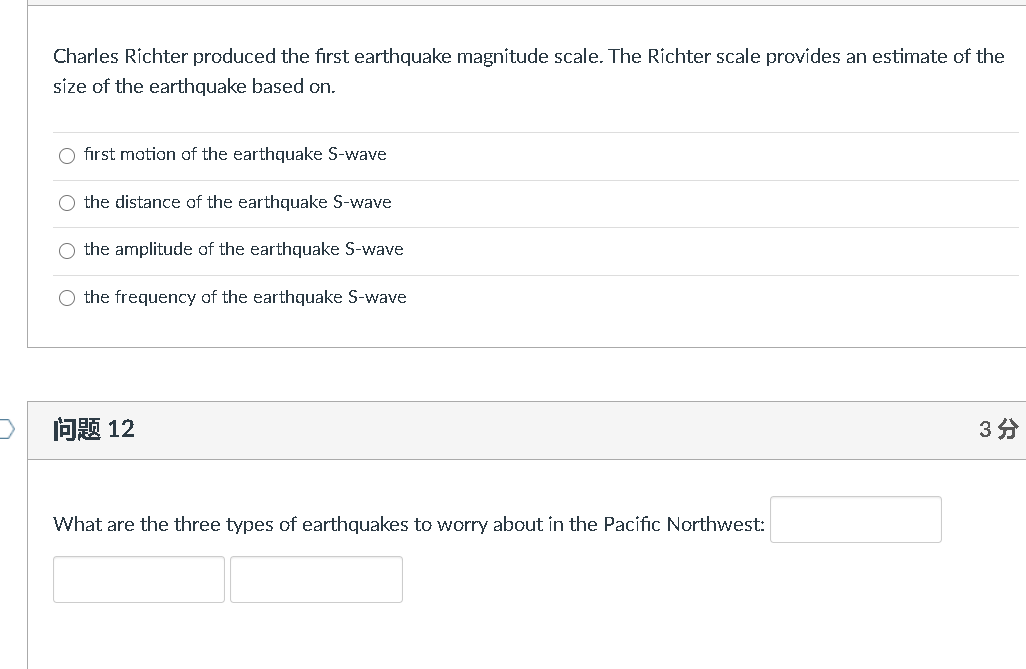Click the 'the amplitude of the earthquake S-wave' label text

point(243,249)
